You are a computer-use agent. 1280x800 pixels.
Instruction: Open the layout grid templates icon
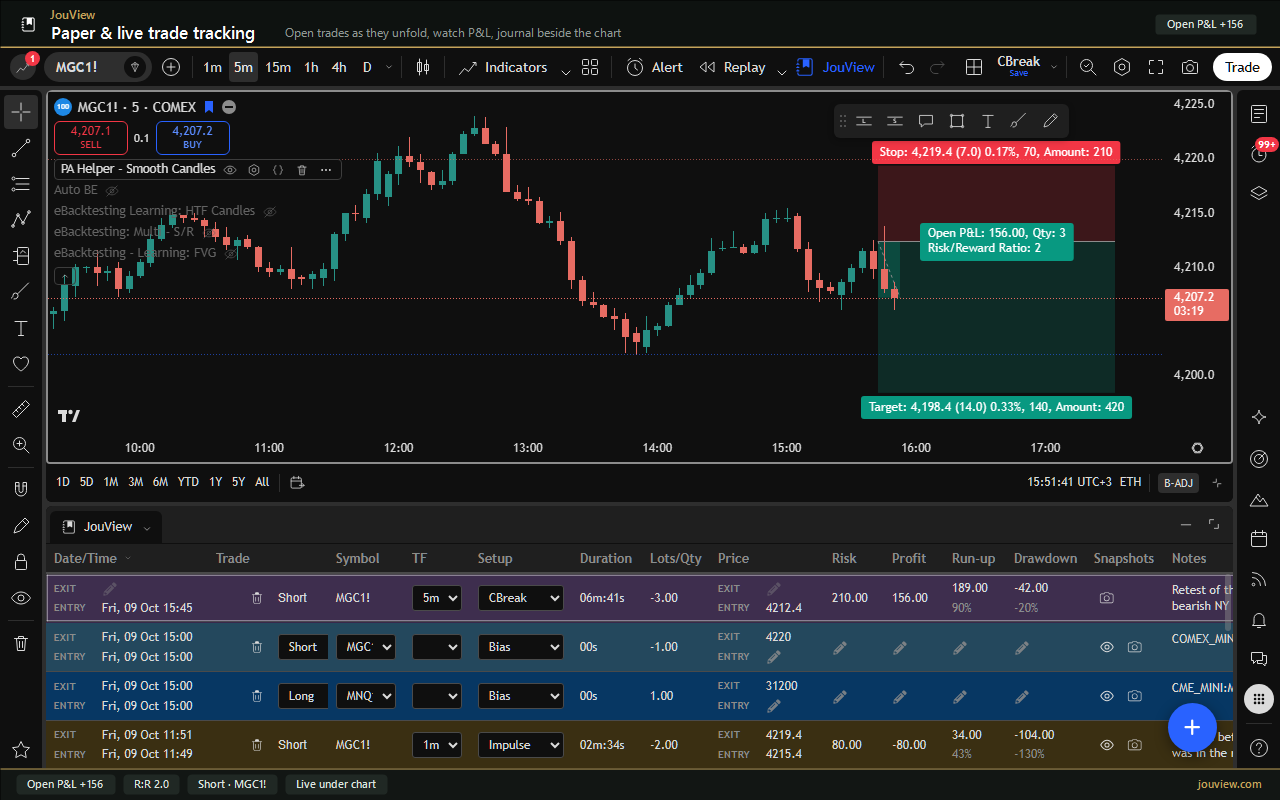click(x=590, y=67)
